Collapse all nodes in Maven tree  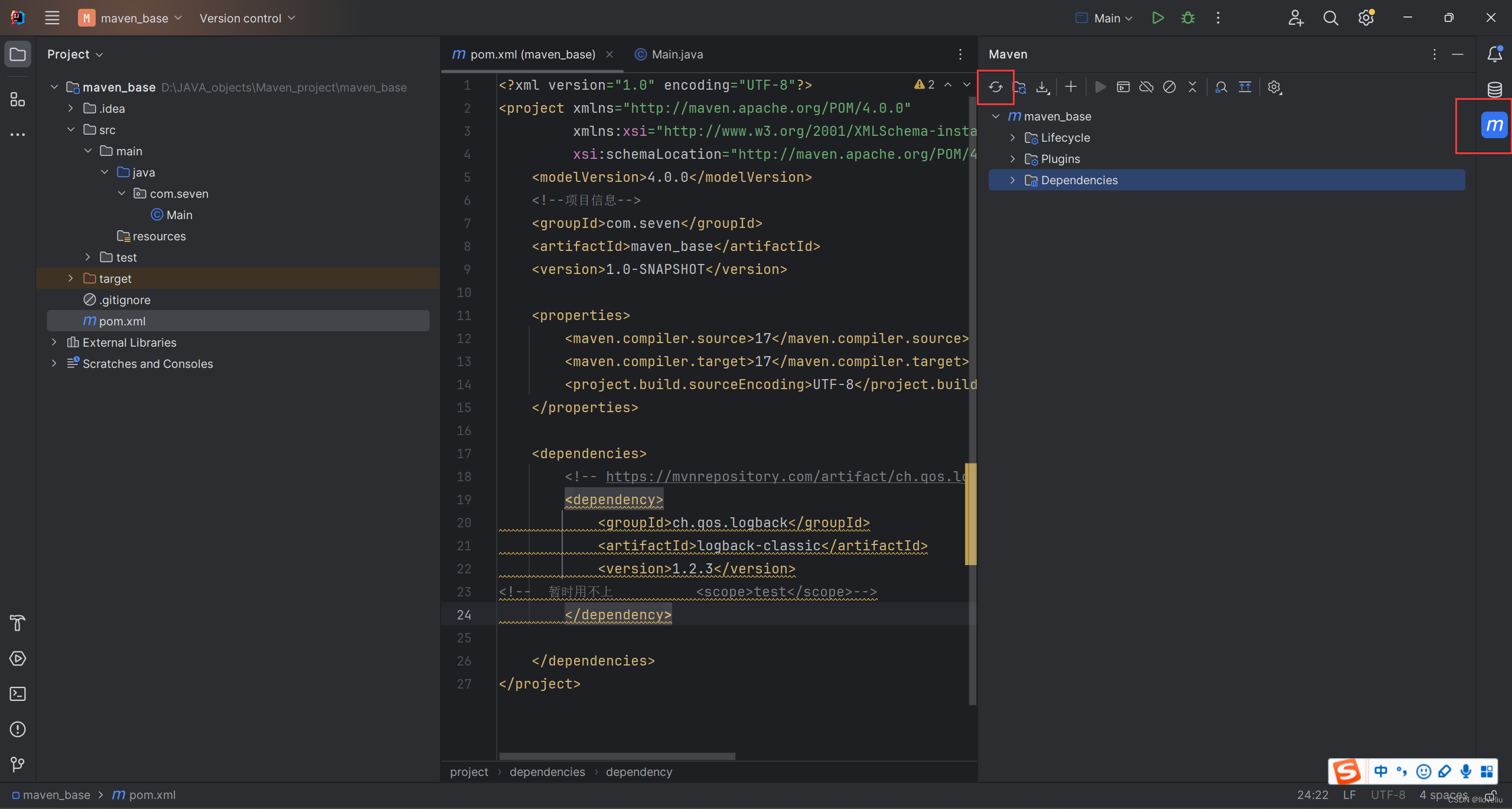click(1192, 87)
